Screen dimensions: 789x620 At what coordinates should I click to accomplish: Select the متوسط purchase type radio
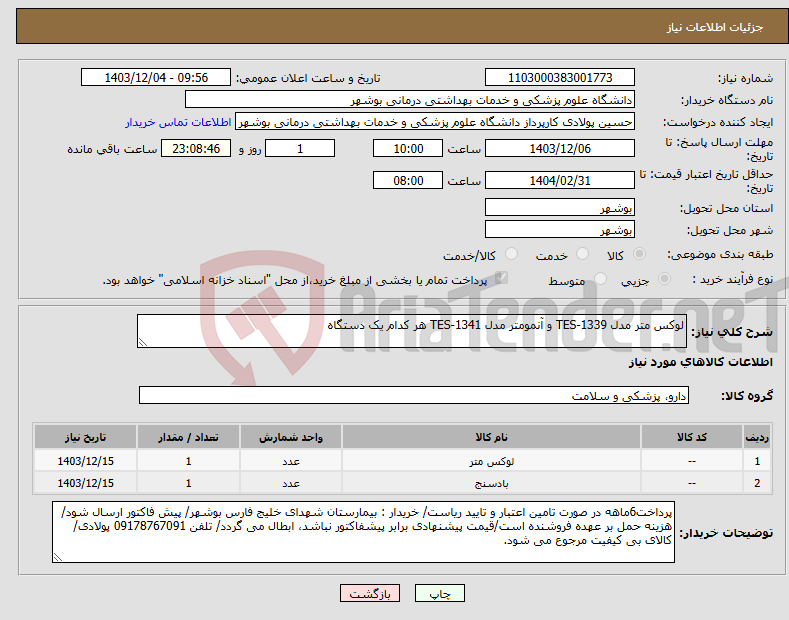(600, 279)
